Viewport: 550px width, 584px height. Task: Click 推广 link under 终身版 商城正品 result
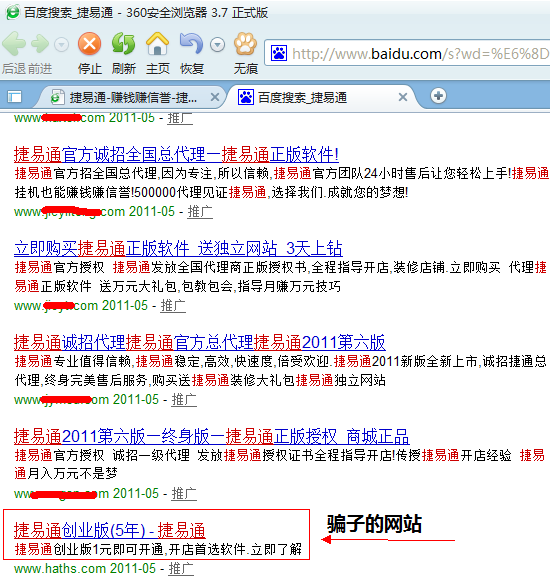click(x=184, y=494)
